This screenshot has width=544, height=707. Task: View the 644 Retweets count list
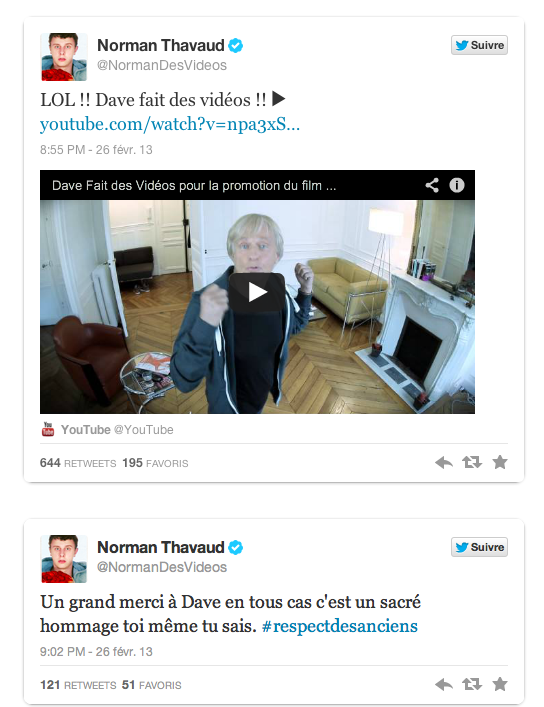point(78,463)
